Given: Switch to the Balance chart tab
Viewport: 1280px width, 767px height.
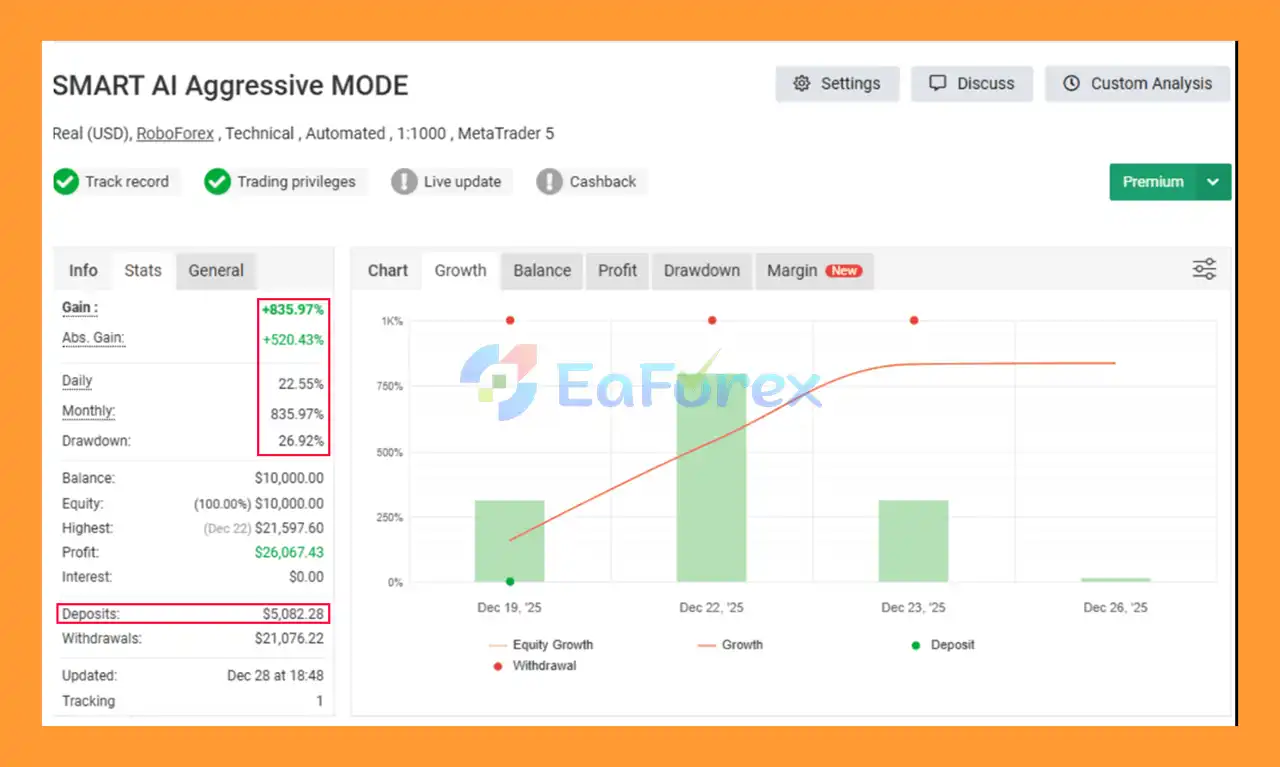Looking at the screenshot, I should [542, 271].
